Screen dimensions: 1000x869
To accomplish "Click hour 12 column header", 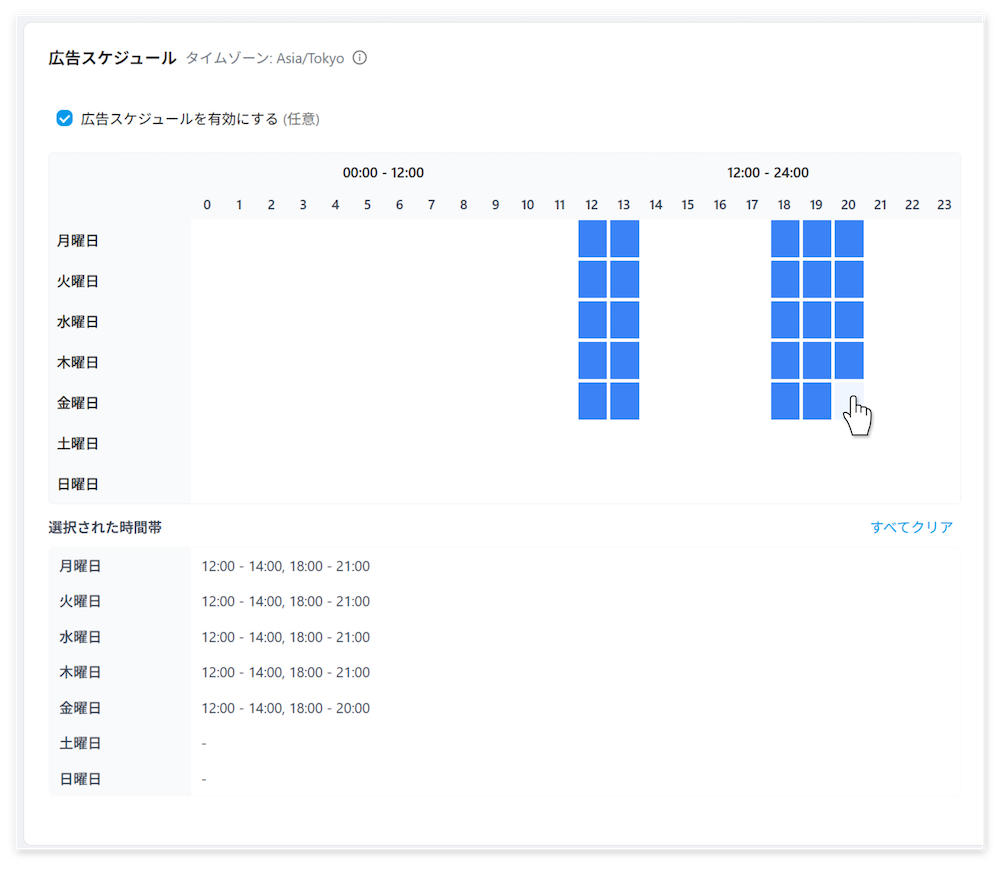I will [x=592, y=205].
